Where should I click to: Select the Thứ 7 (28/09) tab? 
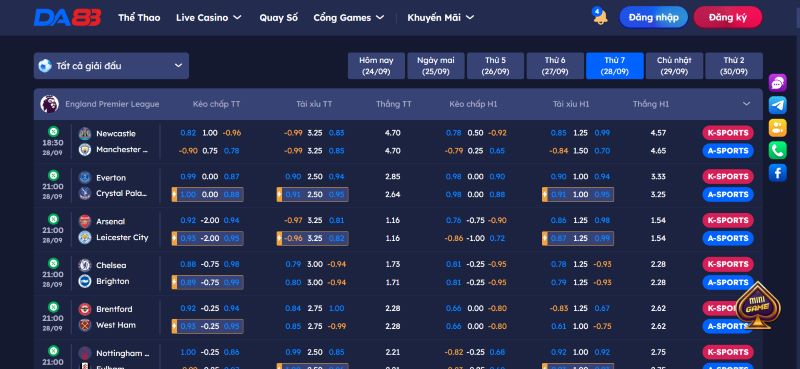point(615,66)
